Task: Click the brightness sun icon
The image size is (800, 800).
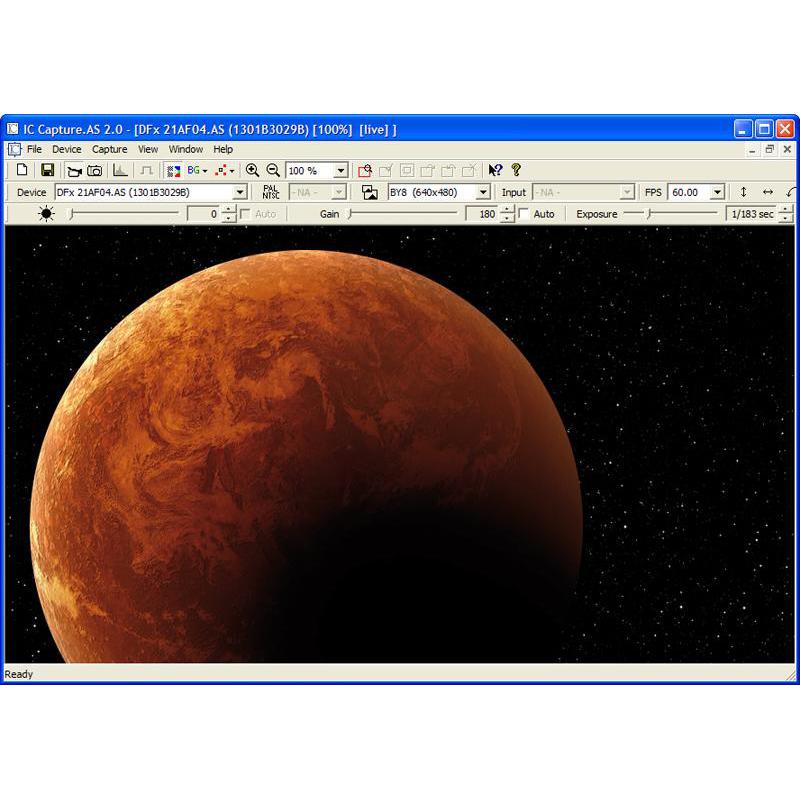Action: tap(46, 213)
